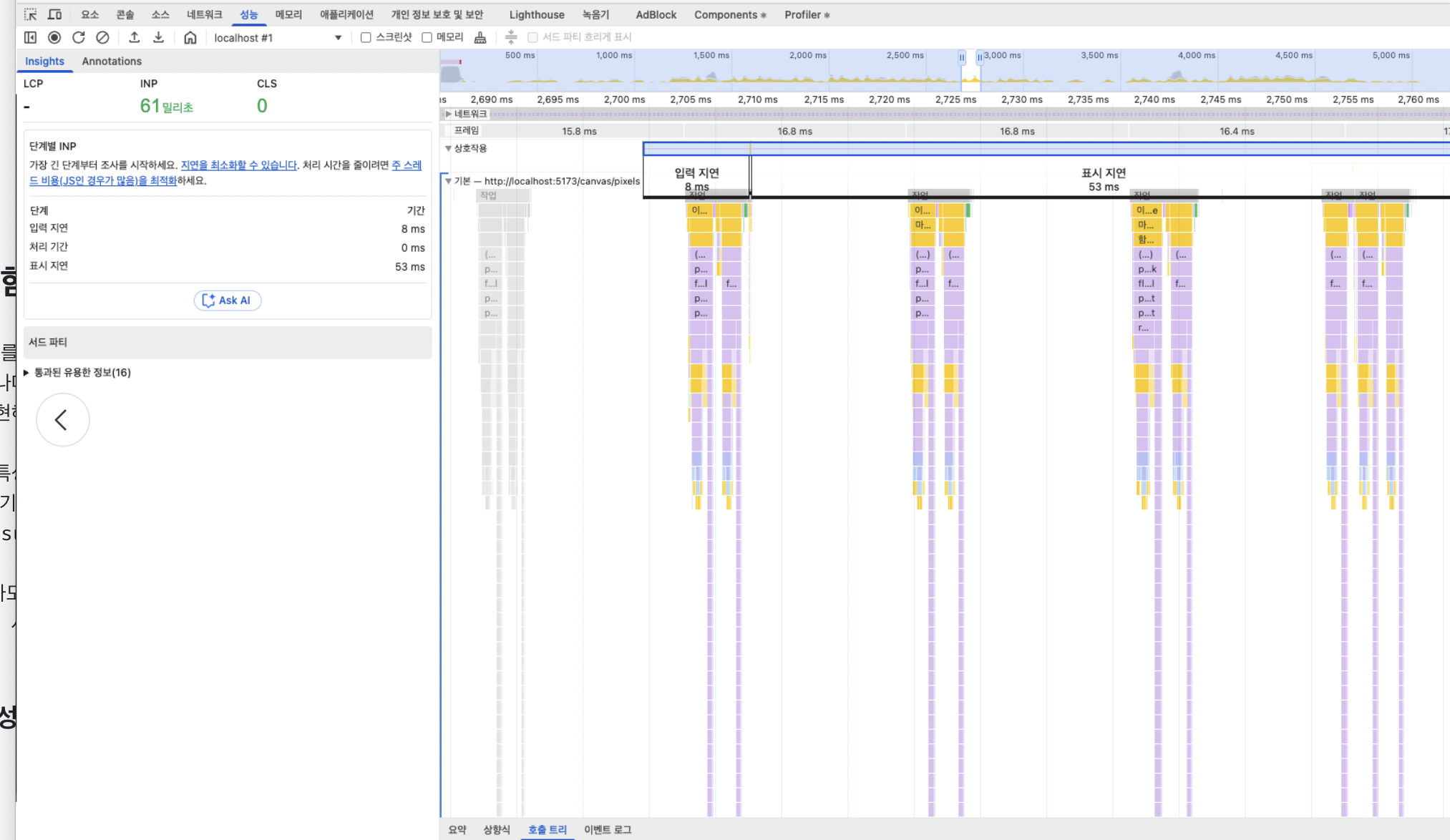The image size is (1450, 840).
Task: Enable the 메모리 checkbox in toolbar
Action: tap(427, 37)
